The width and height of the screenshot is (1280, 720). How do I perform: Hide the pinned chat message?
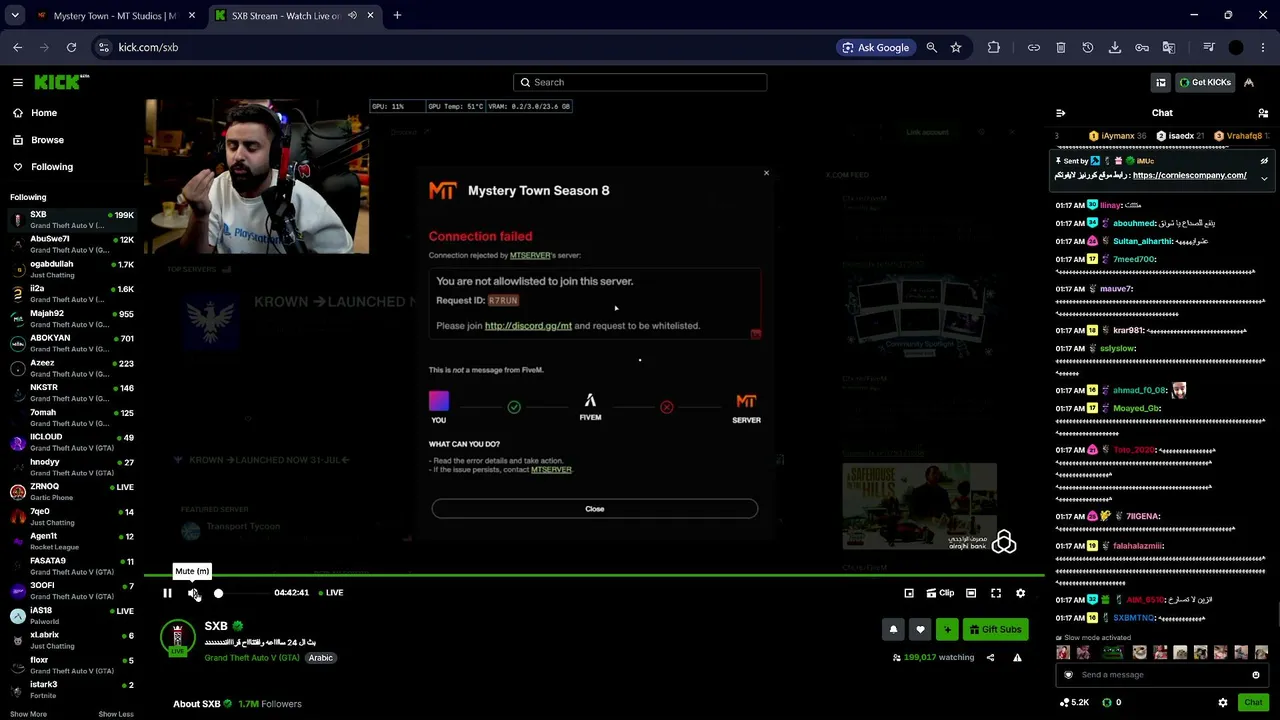(1264, 160)
